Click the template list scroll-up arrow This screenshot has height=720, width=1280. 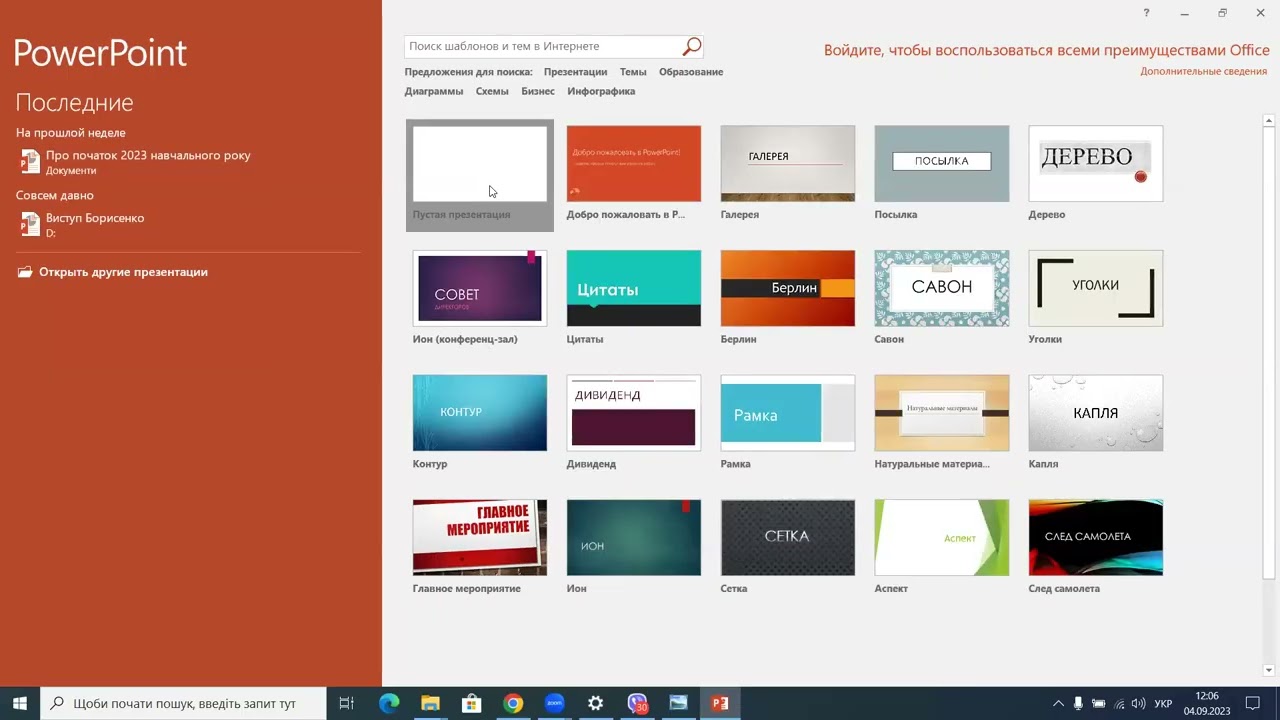(1269, 120)
